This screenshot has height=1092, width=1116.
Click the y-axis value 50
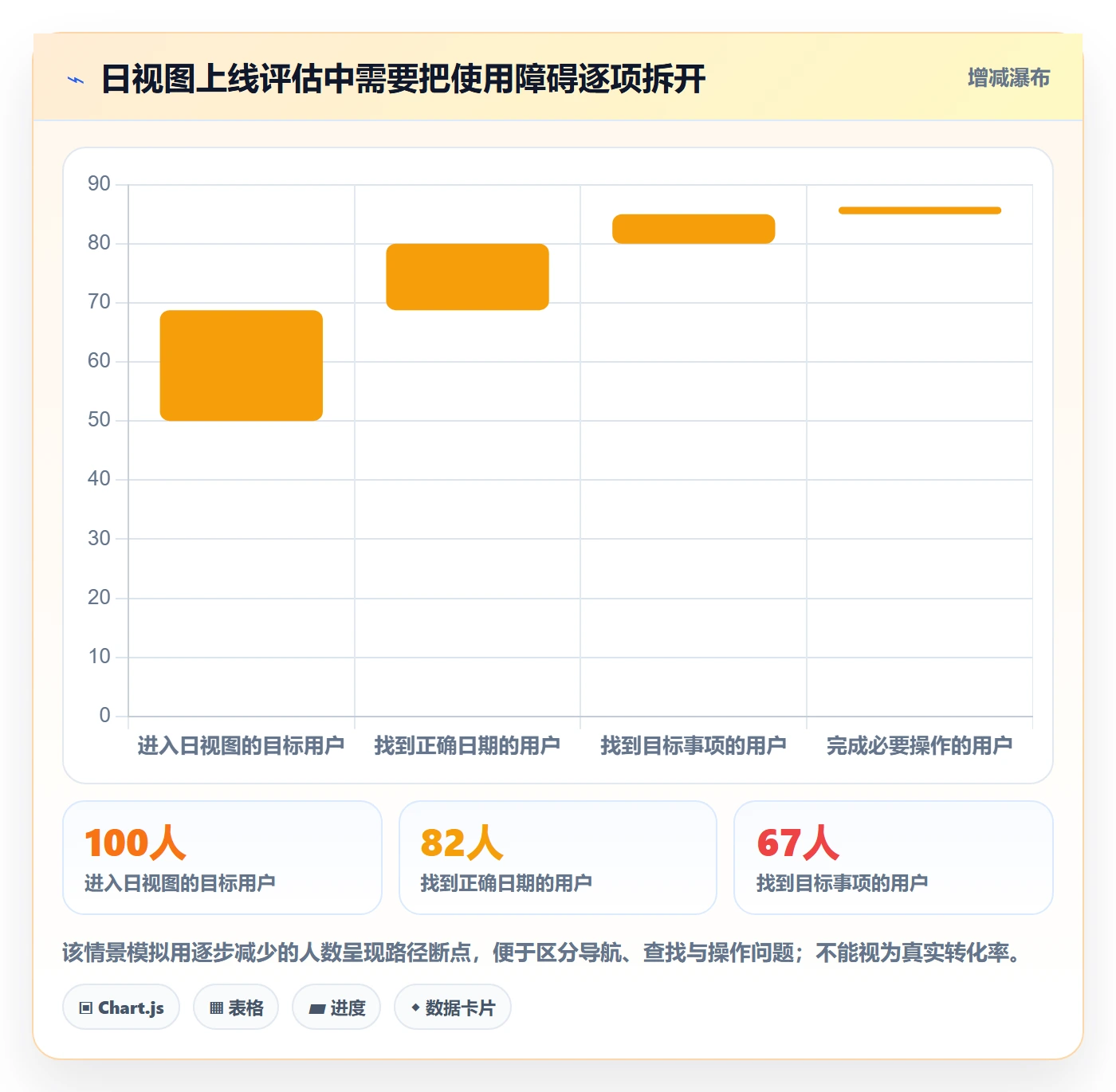99,420
